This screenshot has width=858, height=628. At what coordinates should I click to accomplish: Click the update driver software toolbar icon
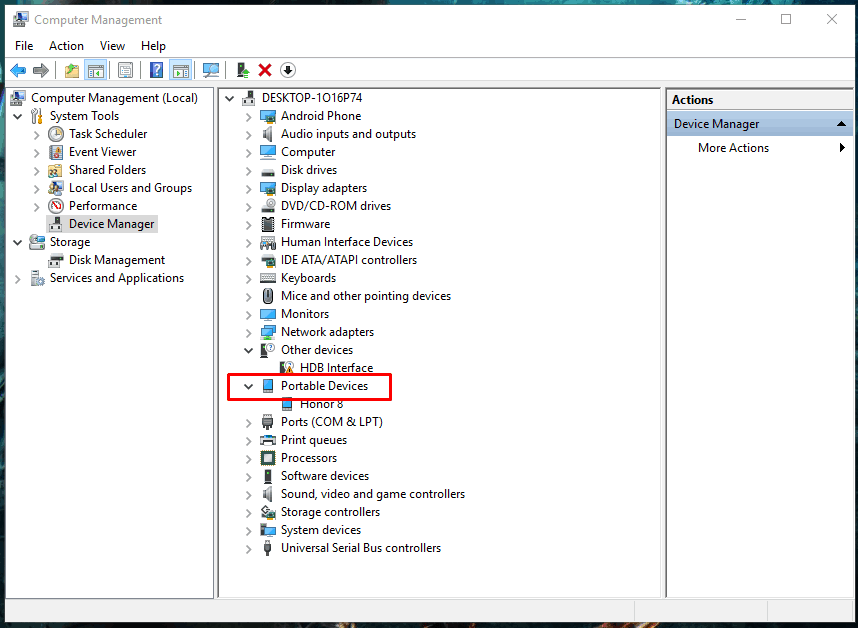pyautogui.click(x=242, y=70)
